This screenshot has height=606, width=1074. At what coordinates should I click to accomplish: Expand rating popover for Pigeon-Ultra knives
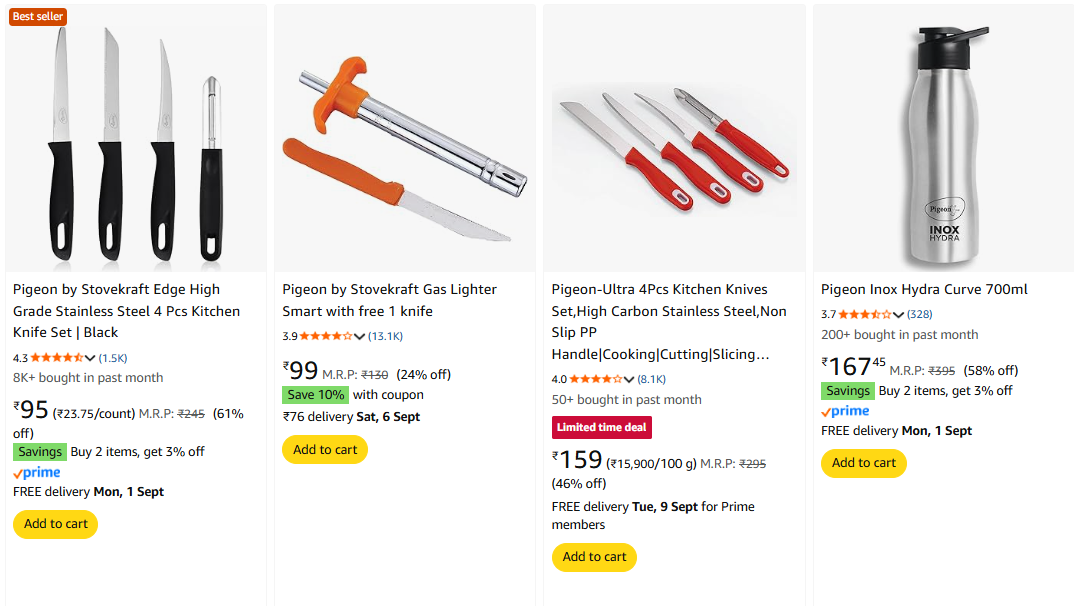[x=629, y=380]
